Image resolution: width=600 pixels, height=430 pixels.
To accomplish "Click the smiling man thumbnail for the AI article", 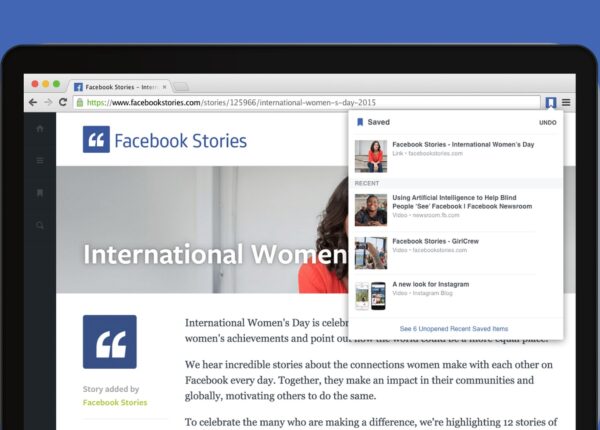I will 371,210.
